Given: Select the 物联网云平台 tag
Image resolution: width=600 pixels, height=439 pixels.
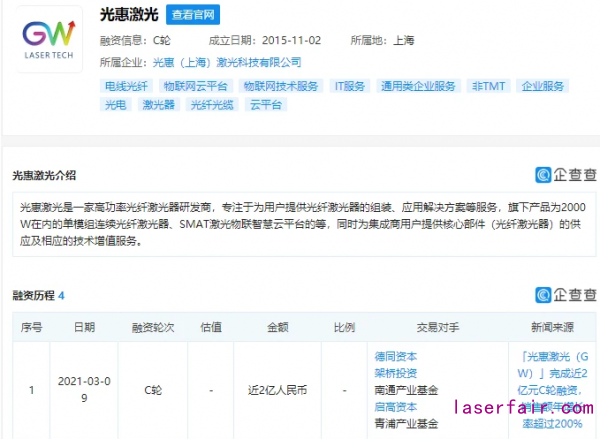Looking at the screenshot, I should click(195, 87).
